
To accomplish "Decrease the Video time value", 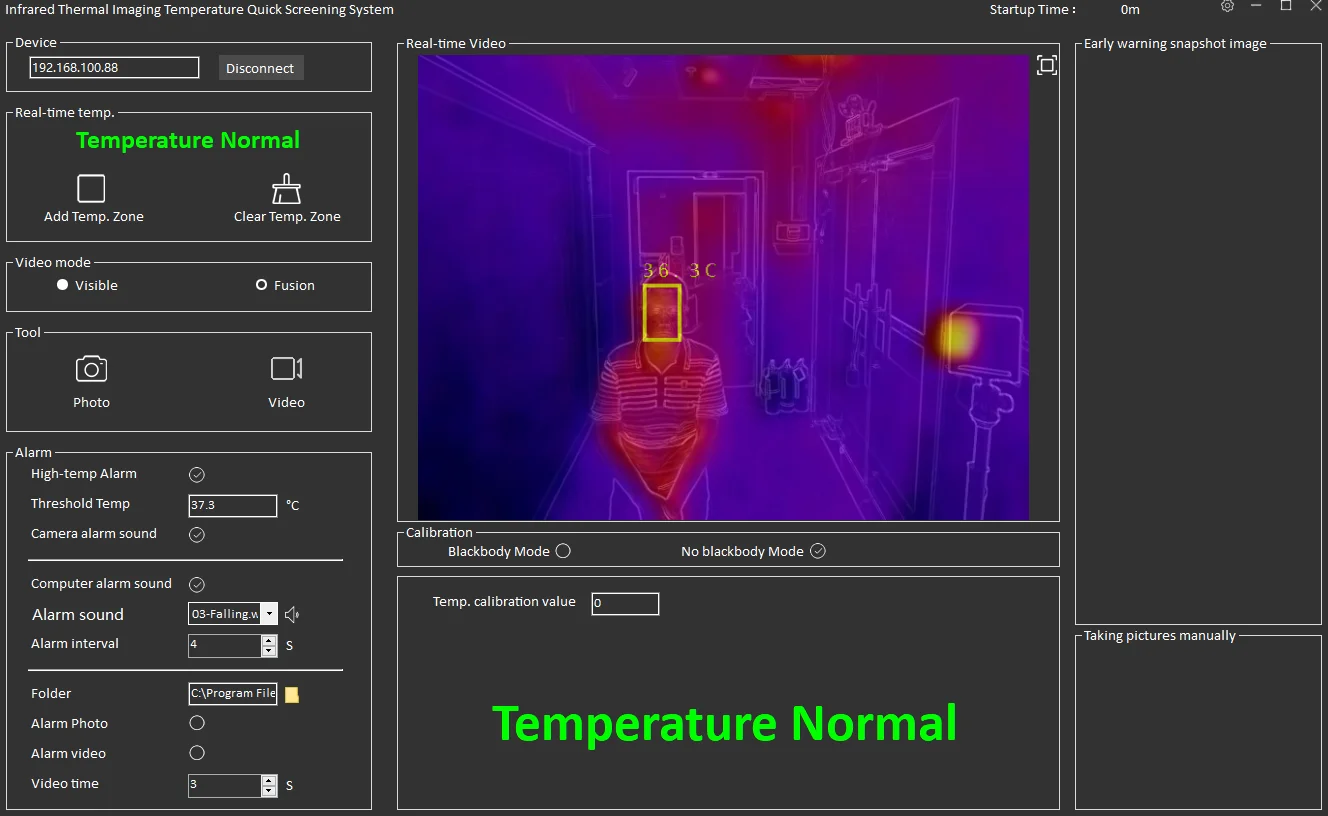I will point(268,791).
